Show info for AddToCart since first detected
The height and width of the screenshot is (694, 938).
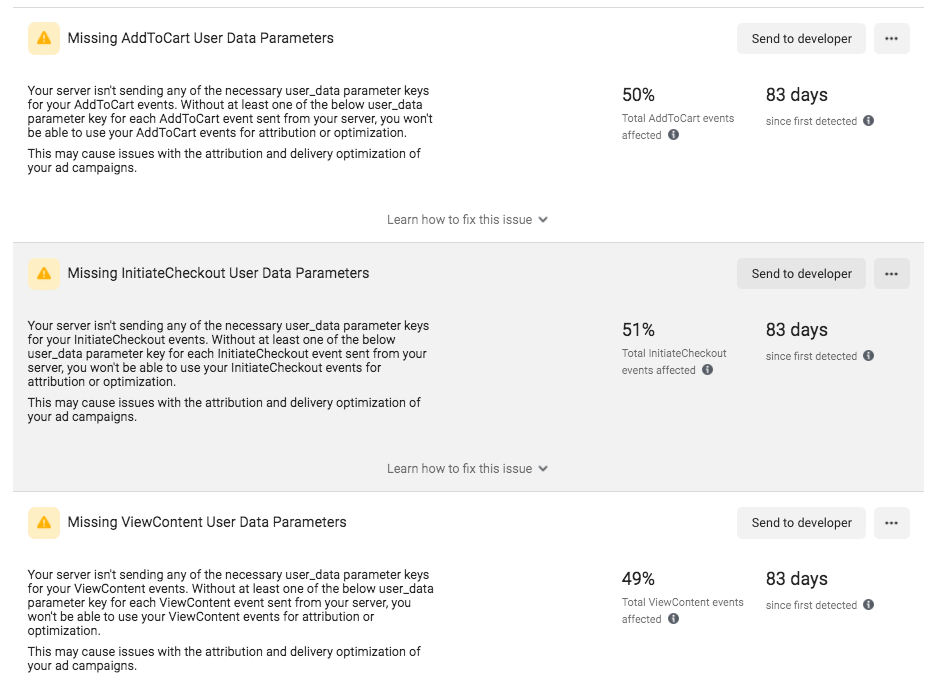coord(869,121)
